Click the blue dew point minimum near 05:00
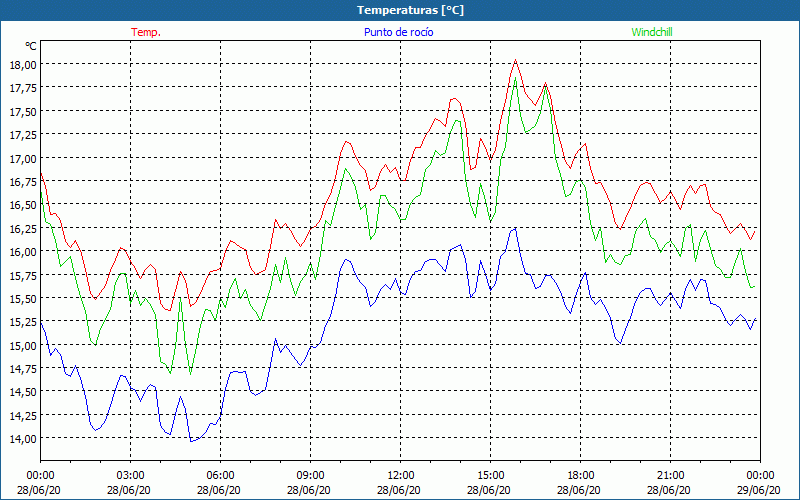Viewport: 800px width, 500px height. click(x=191, y=441)
